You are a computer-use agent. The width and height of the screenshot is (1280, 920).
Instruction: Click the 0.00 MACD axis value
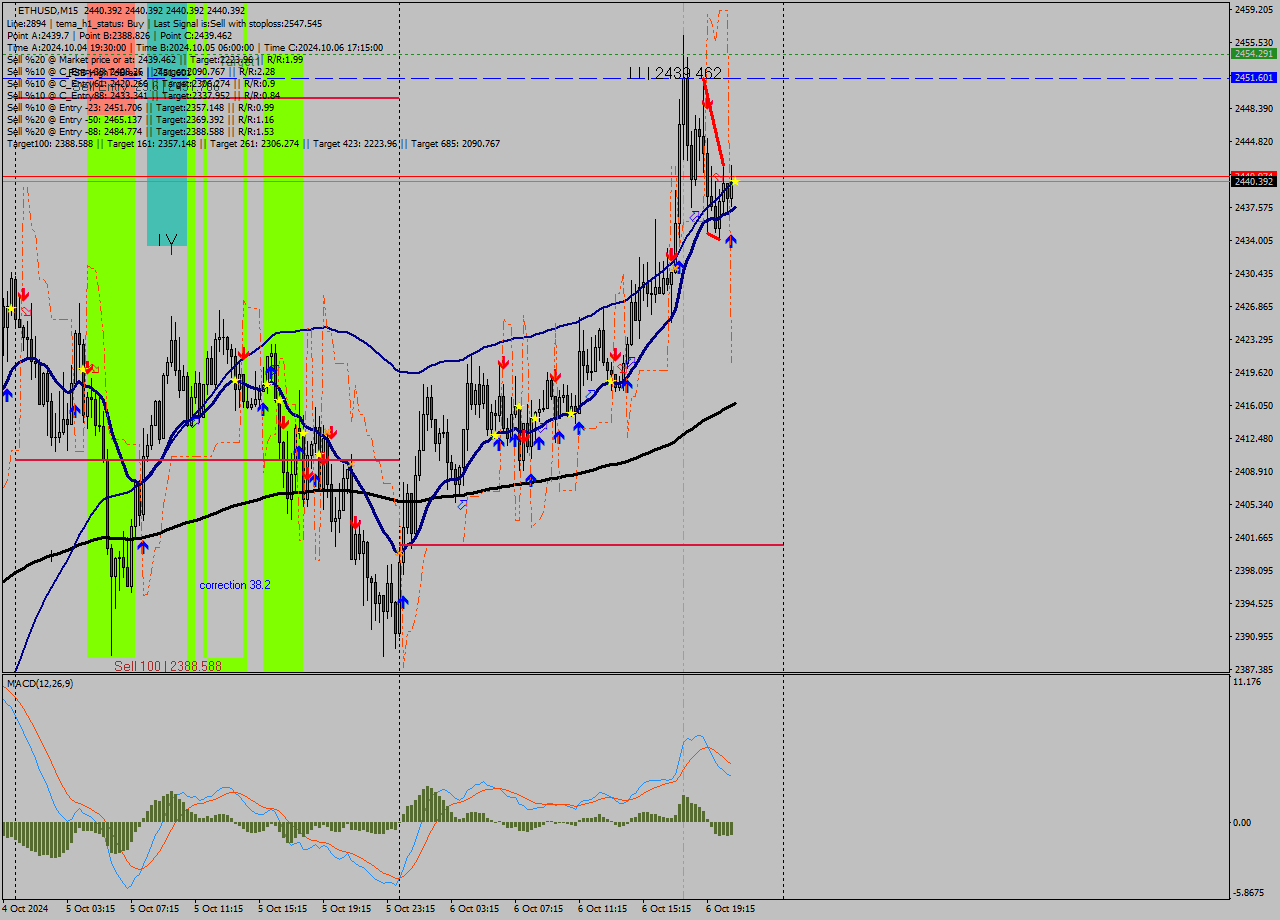pos(1244,822)
